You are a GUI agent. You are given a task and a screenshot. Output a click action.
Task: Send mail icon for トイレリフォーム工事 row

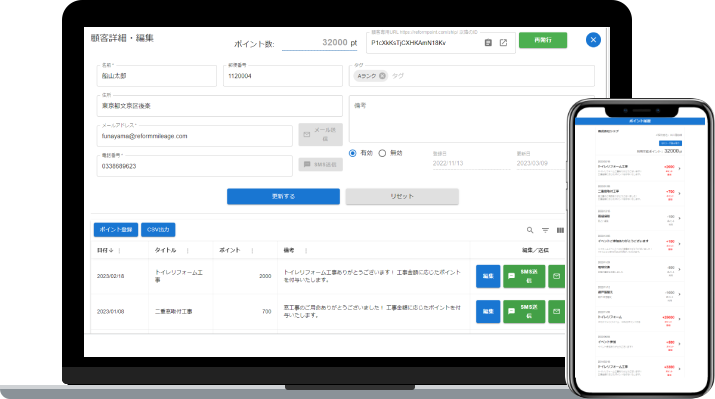(x=556, y=276)
